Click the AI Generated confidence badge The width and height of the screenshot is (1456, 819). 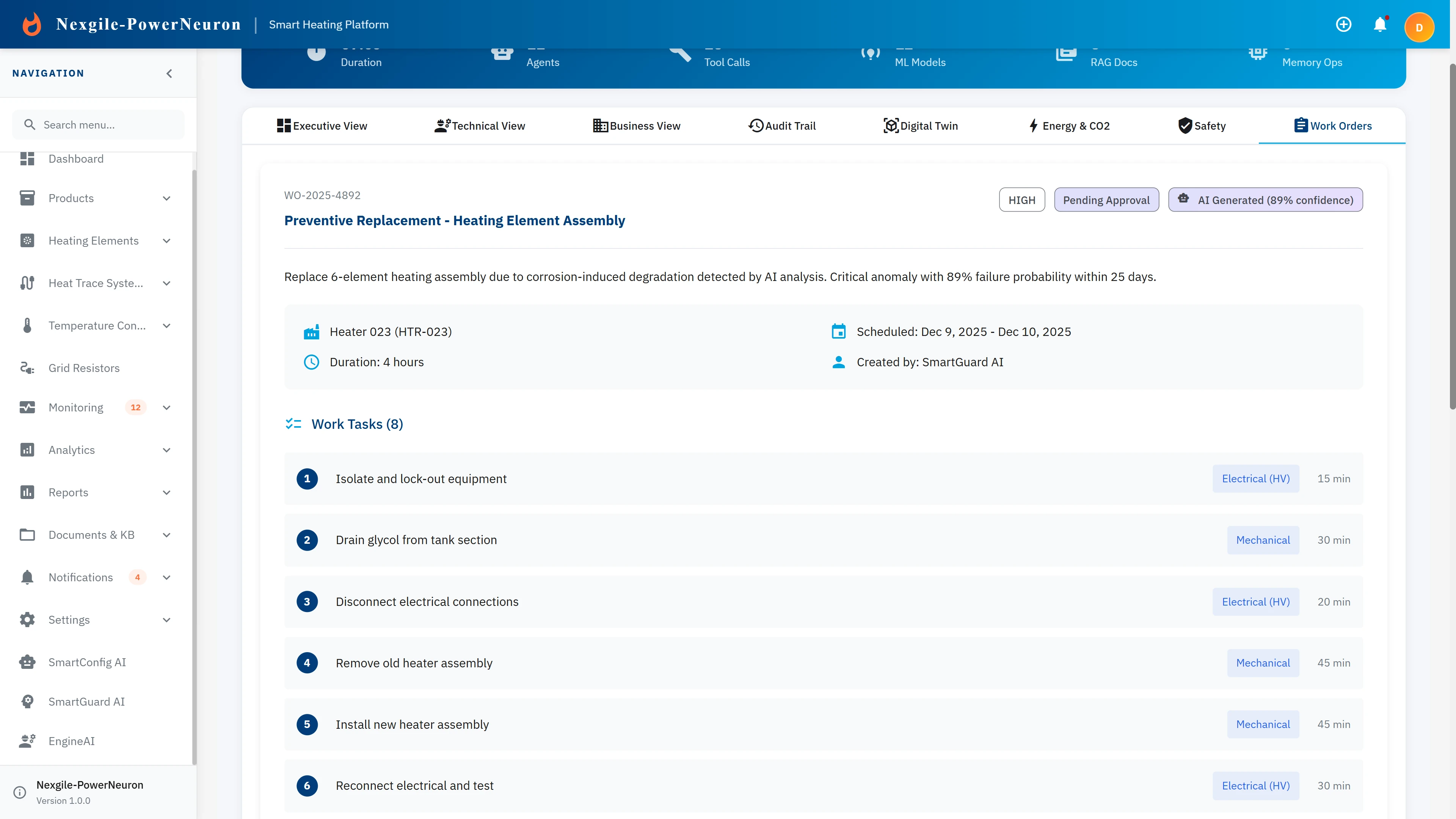pyautogui.click(x=1266, y=199)
